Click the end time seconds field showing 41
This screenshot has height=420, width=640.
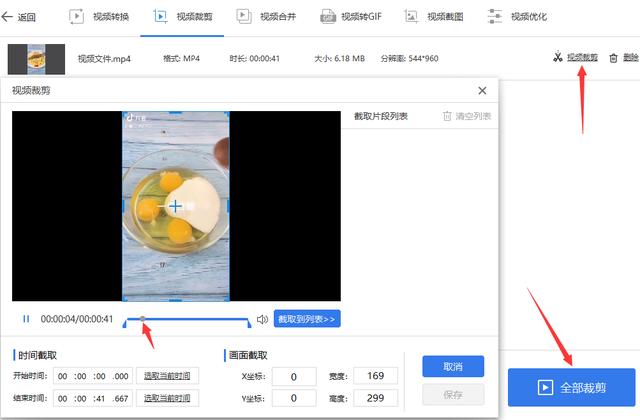[x=99, y=398]
